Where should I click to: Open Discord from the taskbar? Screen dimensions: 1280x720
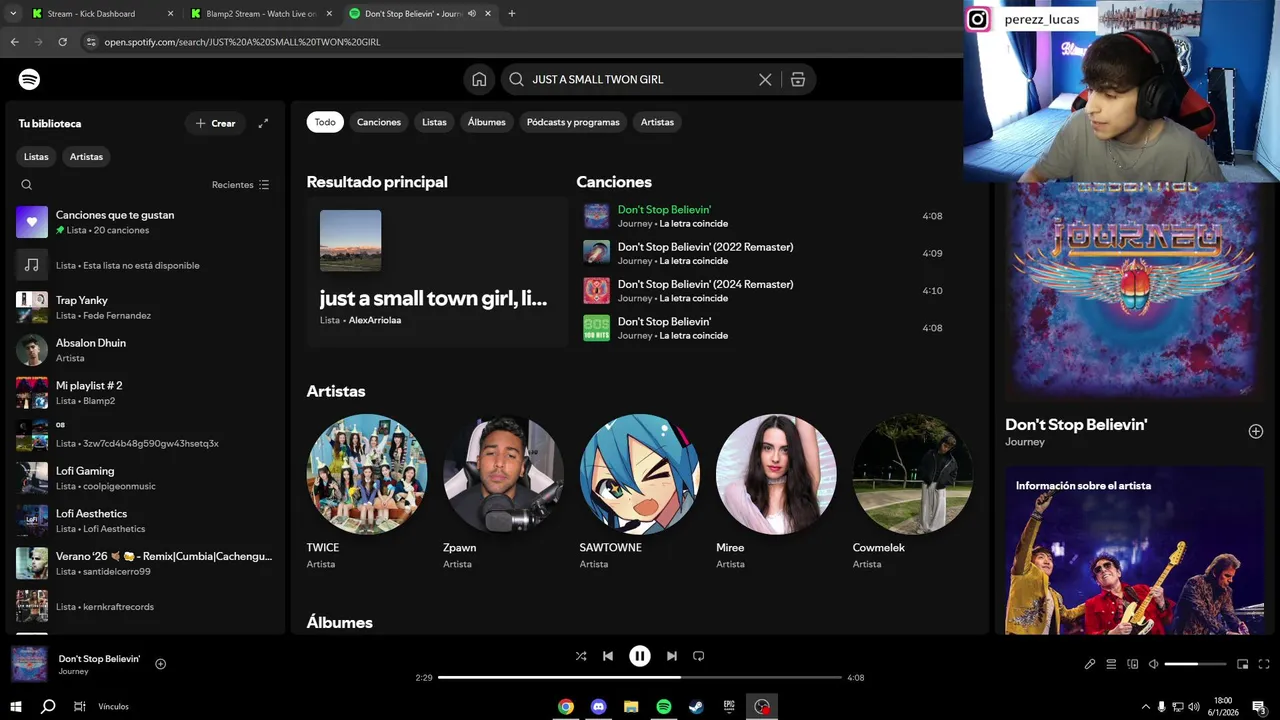click(598, 706)
